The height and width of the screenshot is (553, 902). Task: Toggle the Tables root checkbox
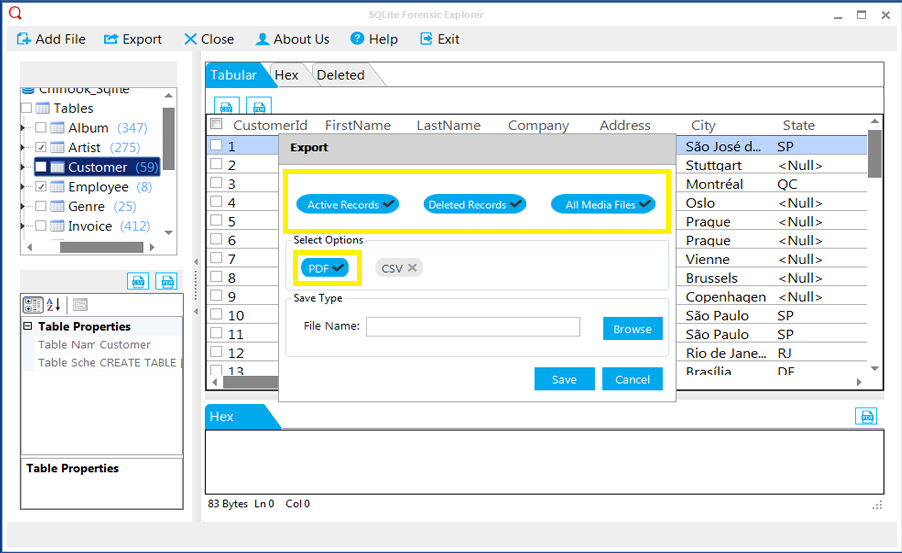pos(26,108)
